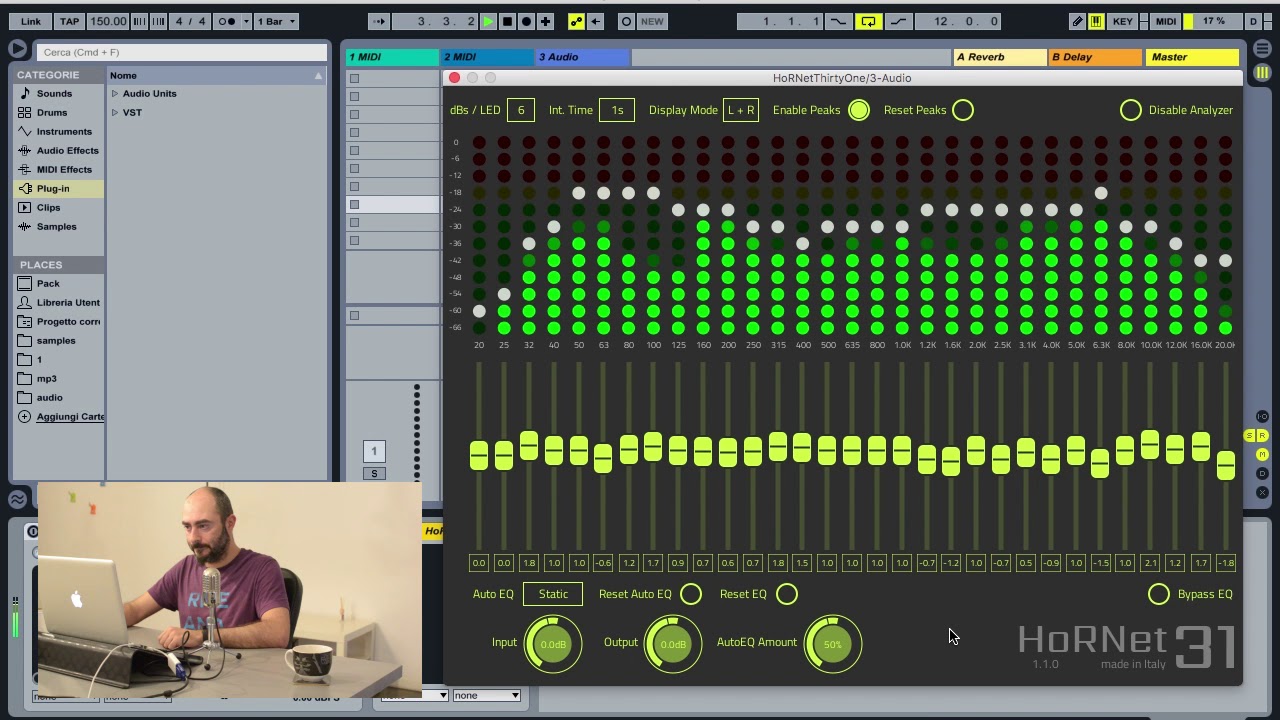The image size is (1280, 720).
Task: Select the 3 Audio track header
Action: pyautogui.click(x=581, y=57)
